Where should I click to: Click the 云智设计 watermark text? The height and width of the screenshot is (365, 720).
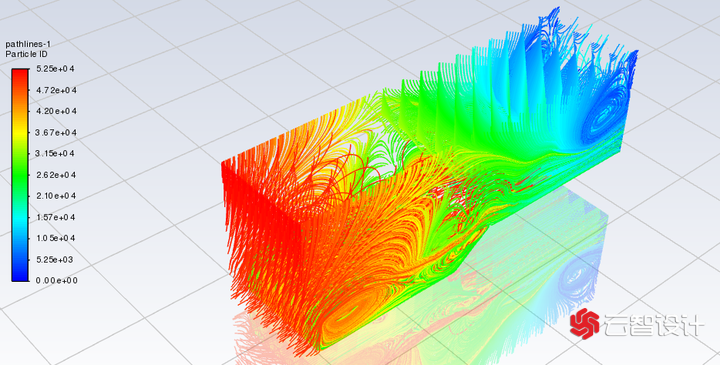click(653, 325)
